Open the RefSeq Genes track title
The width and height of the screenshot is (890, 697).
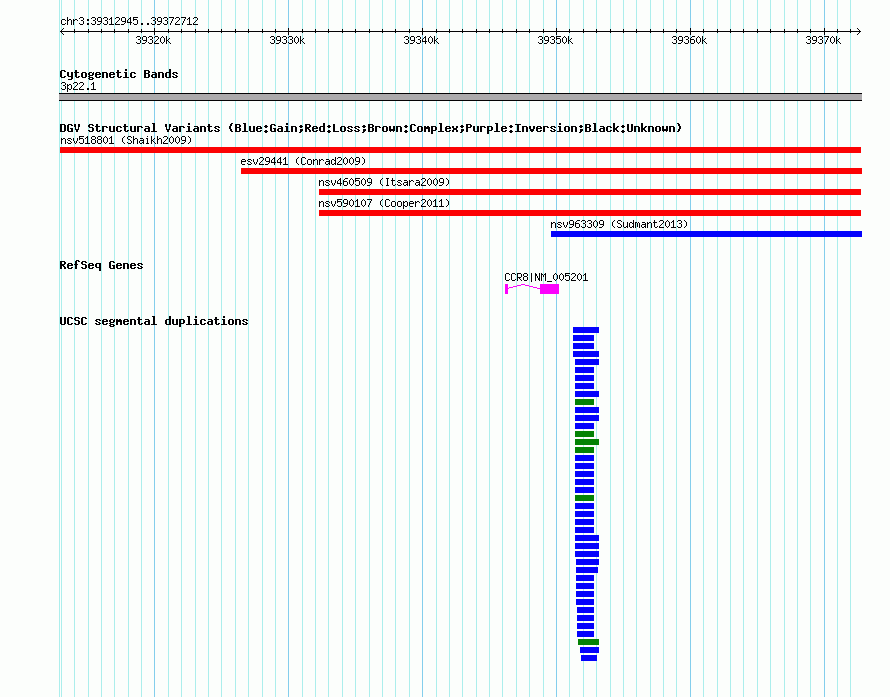coord(101,265)
